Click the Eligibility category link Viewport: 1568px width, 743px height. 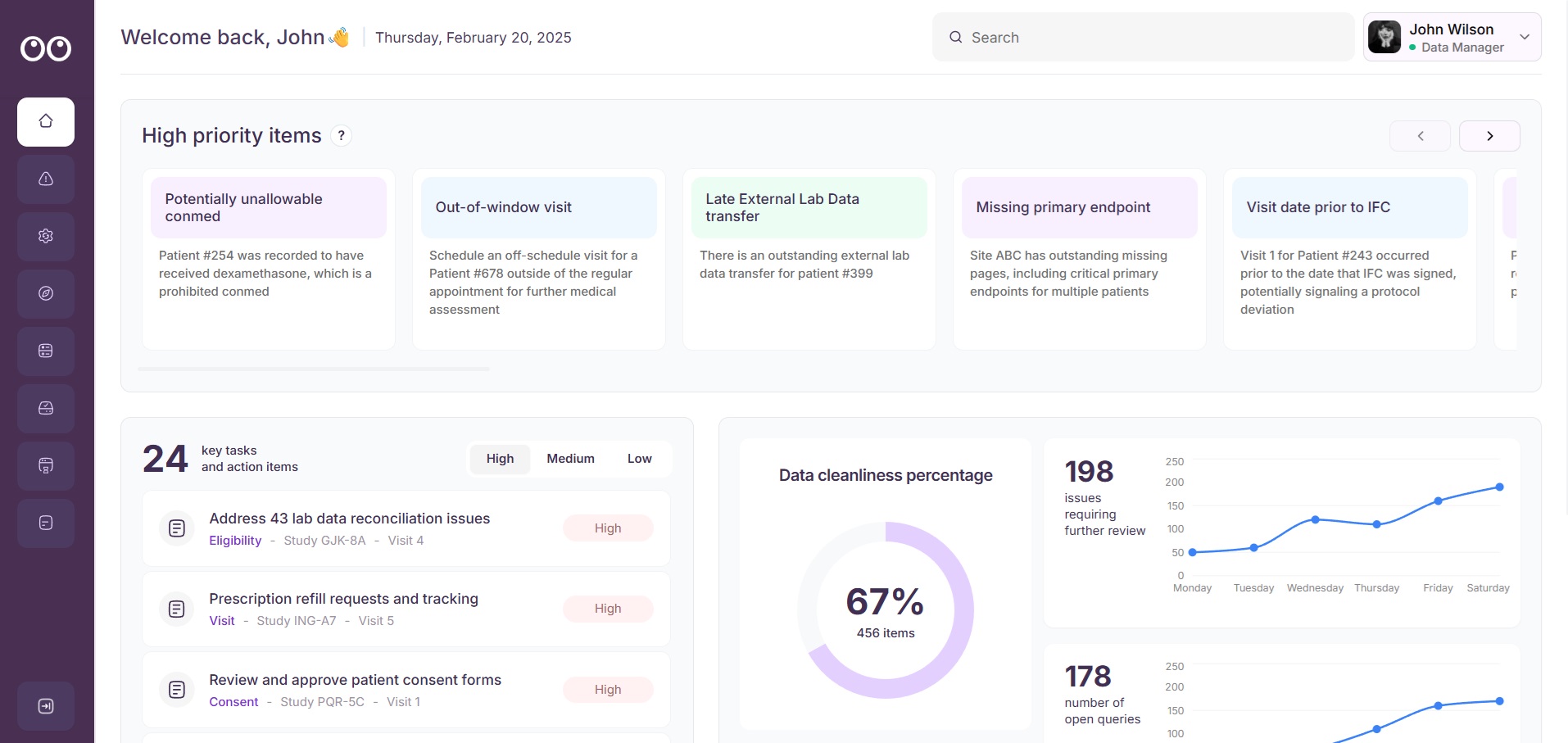pyautogui.click(x=235, y=541)
